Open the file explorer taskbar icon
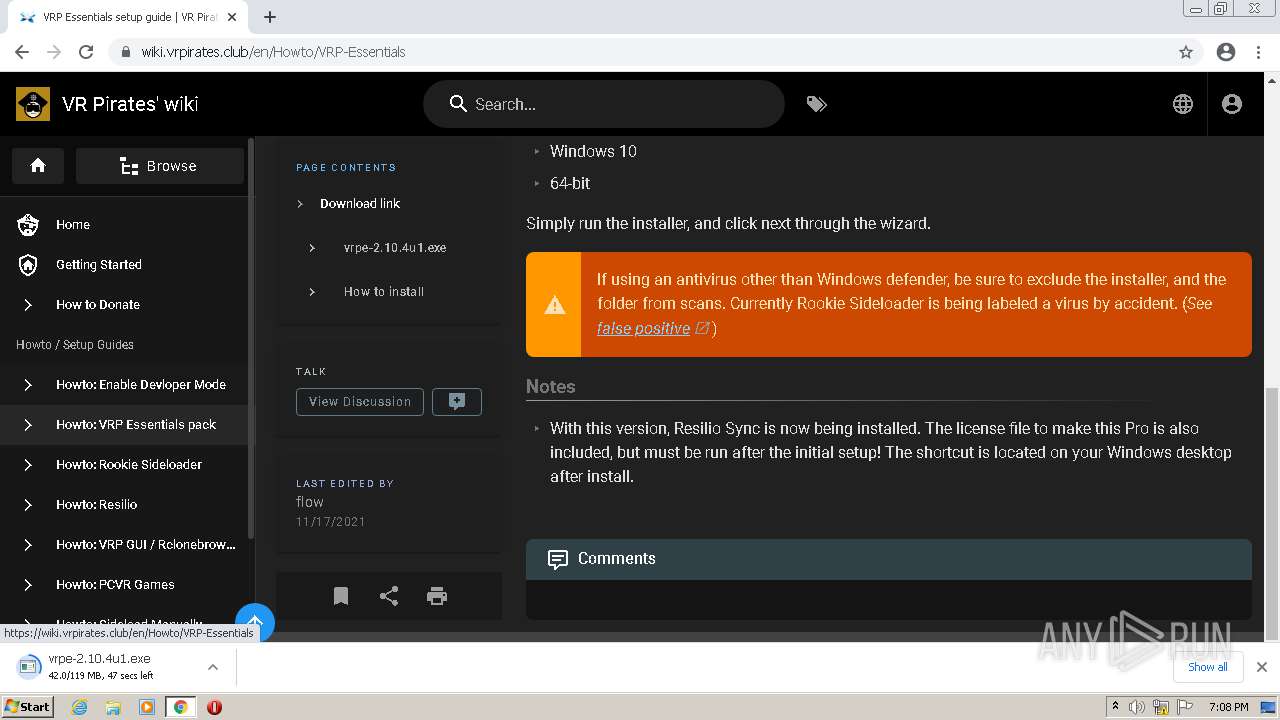 pos(113,707)
